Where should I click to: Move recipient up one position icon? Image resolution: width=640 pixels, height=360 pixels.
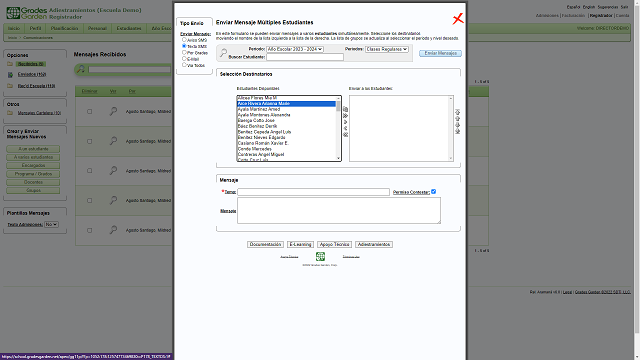click(457, 118)
